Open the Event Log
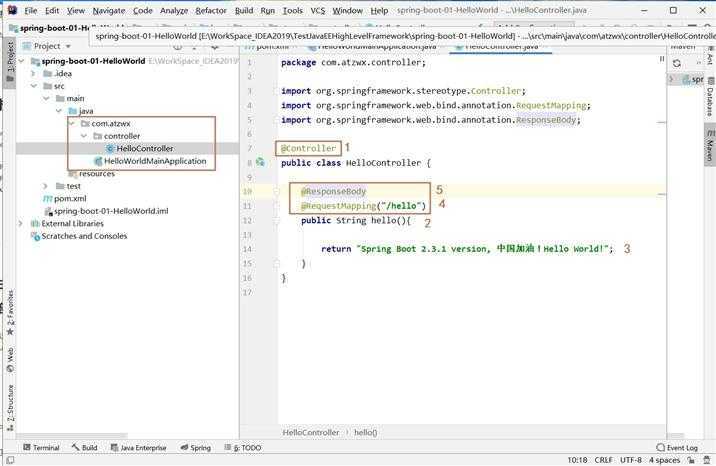This screenshot has height=466, width=716. coord(677,448)
